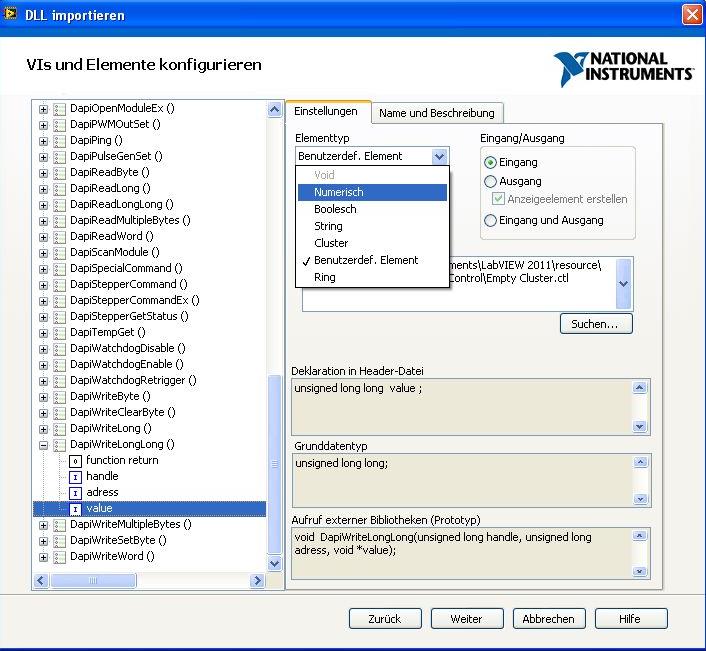Click the Suchen... button
The height and width of the screenshot is (651, 706).
click(595, 324)
